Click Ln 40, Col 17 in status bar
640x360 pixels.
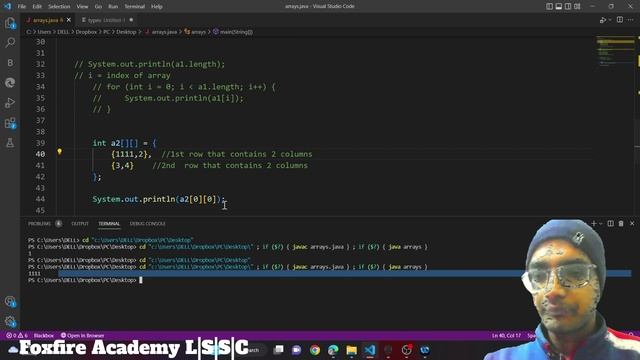[506, 336]
